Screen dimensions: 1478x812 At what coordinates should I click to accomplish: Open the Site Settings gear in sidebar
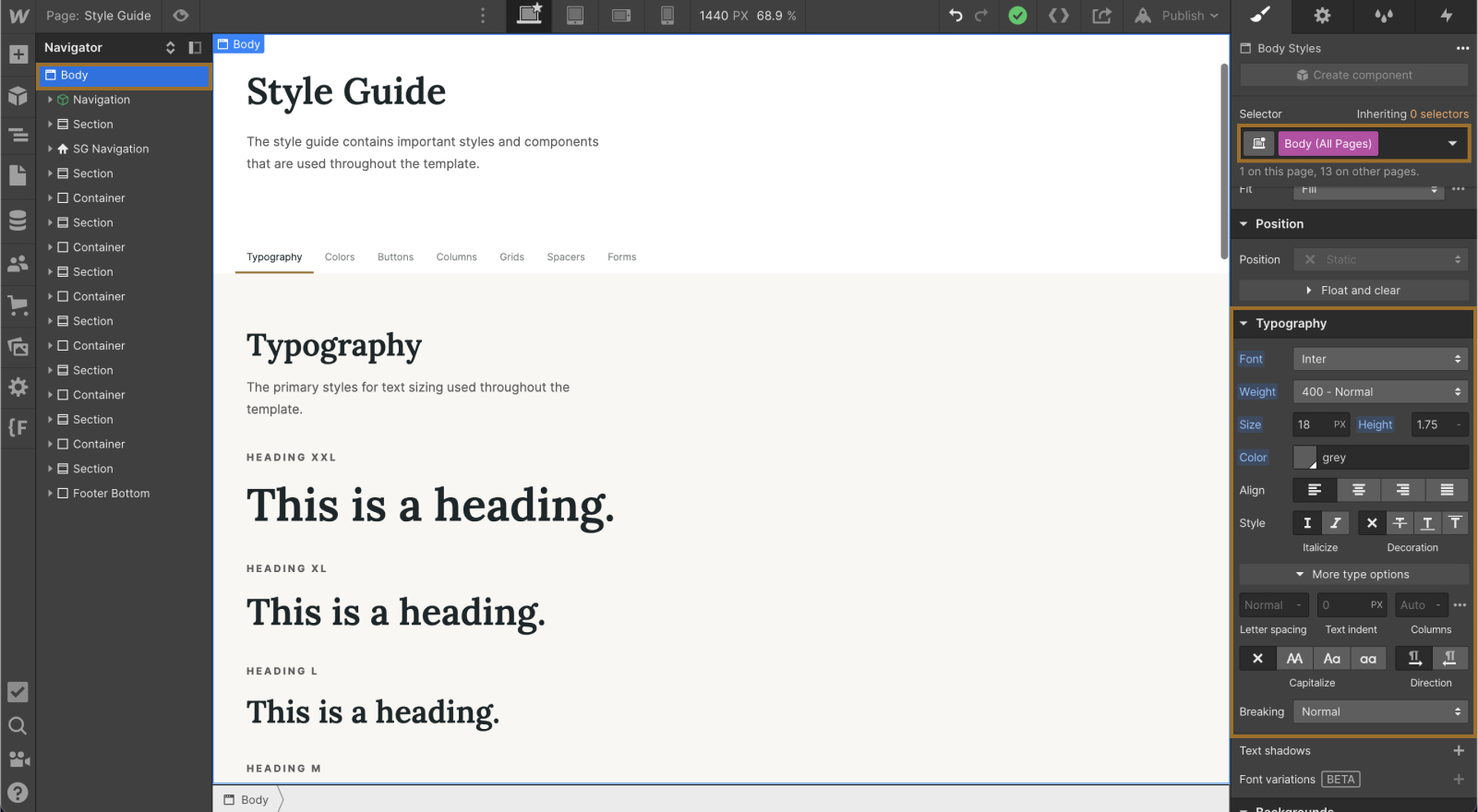pyautogui.click(x=18, y=387)
